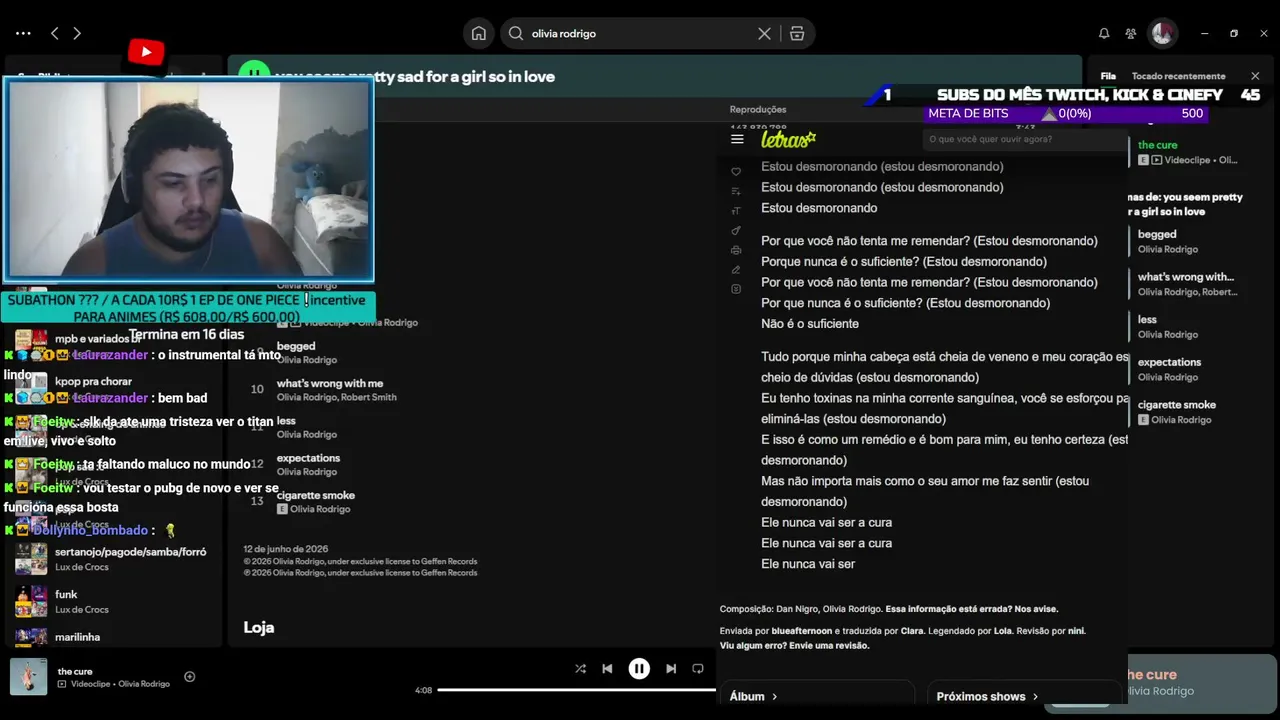Click the letras logo
The height and width of the screenshot is (720, 1280).
788,139
